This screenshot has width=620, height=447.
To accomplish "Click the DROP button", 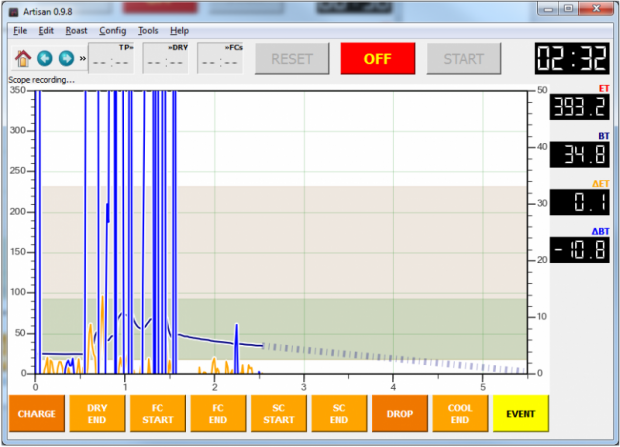I will click(400, 414).
